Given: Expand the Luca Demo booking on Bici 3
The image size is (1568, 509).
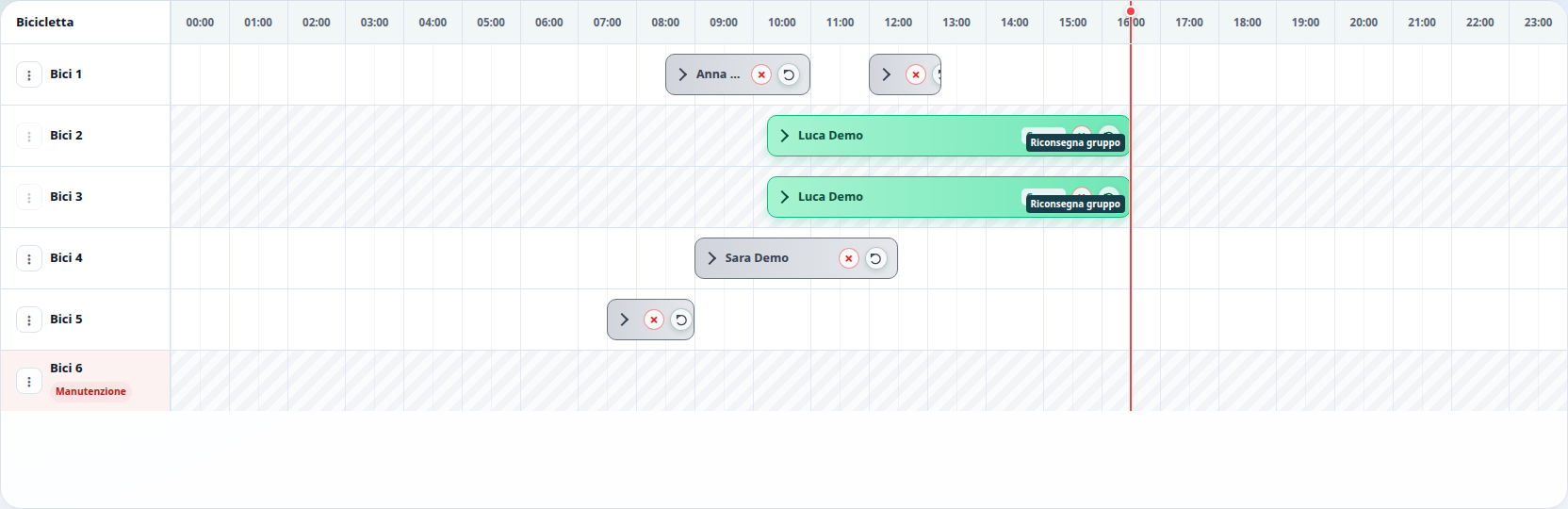Looking at the screenshot, I should [785, 197].
